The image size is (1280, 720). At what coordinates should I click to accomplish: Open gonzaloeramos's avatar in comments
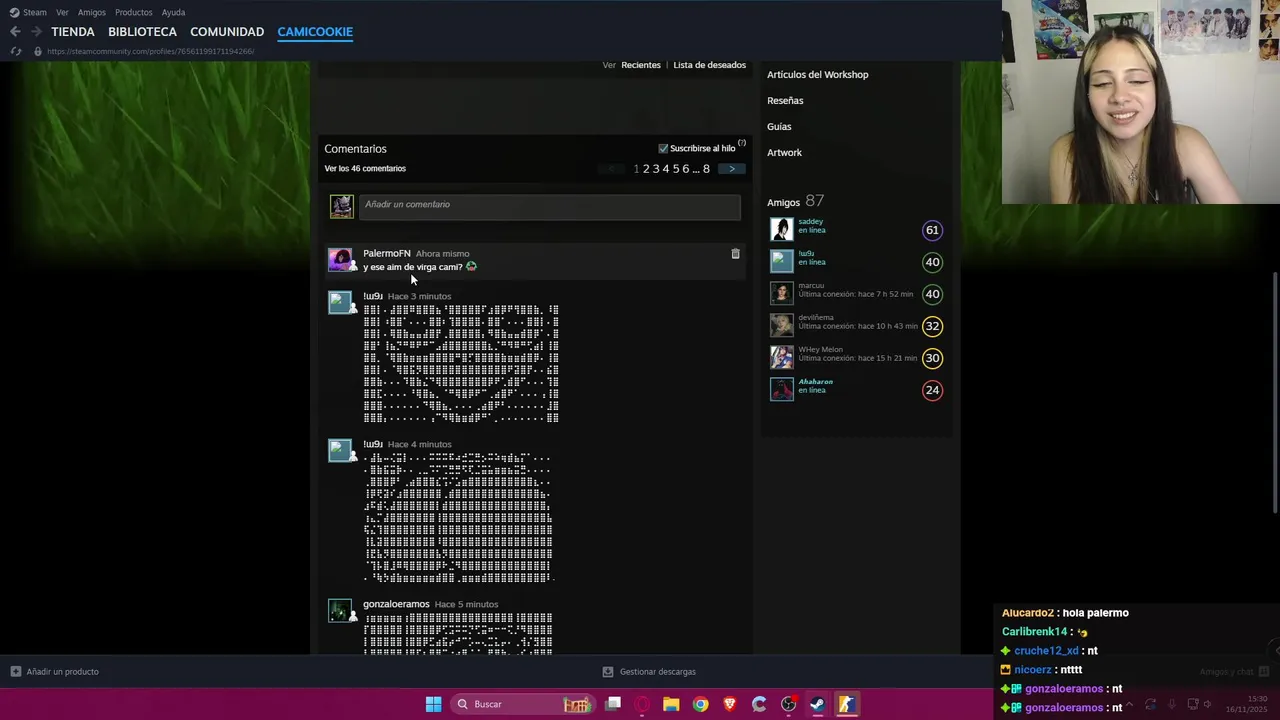pyautogui.click(x=340, y=610)
